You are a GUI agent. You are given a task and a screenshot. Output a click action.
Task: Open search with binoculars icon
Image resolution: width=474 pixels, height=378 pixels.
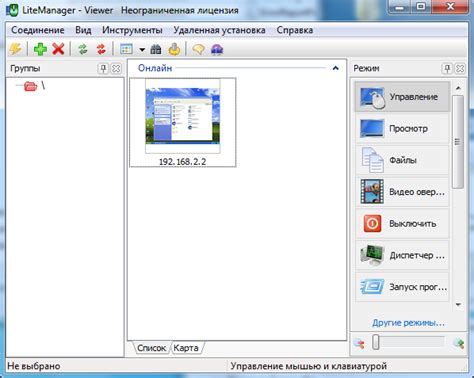[156, 50]
